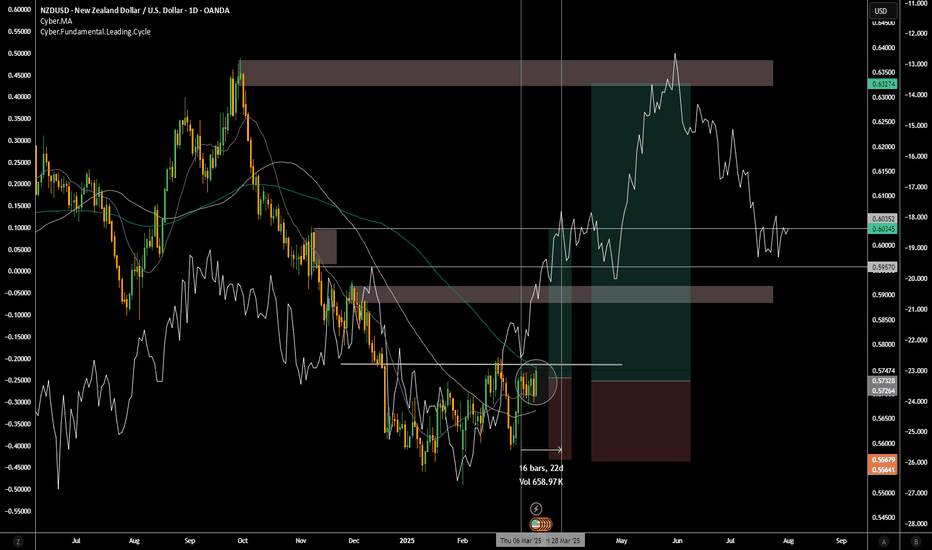Image resolution: width=932 pixels, height=550 pixels.
Task: Click the 0.60352 grey price label
Action: (x=883, y=219)
